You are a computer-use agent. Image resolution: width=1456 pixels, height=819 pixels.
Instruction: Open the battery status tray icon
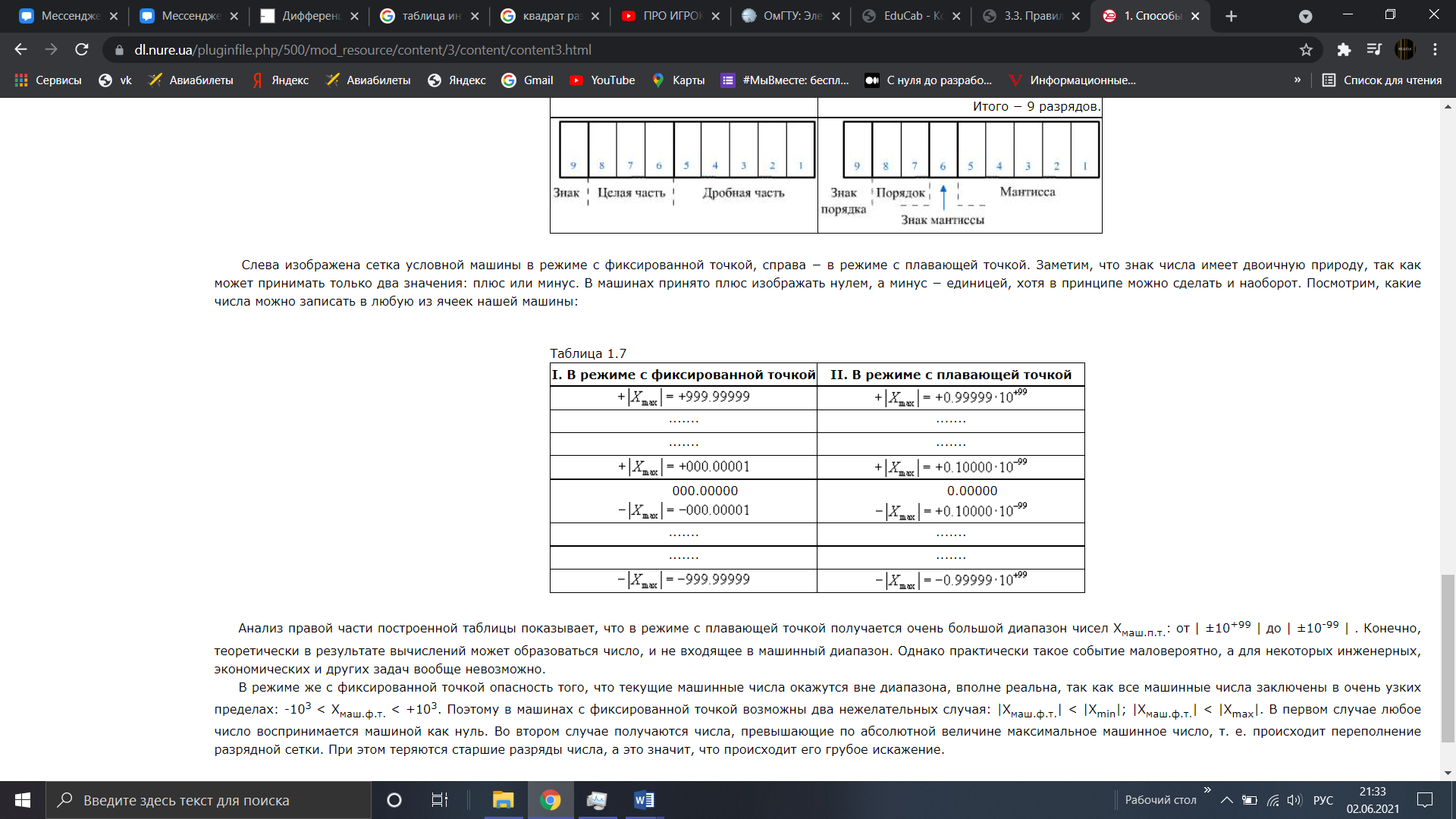pyautogui.click(x=1250, y=800)
